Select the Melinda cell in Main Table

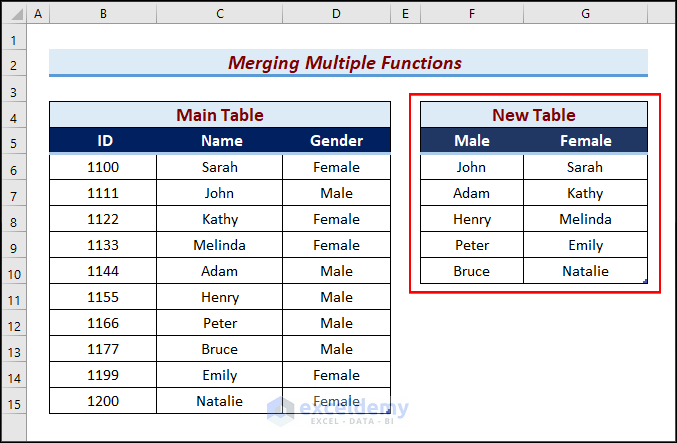pos(220,245)
